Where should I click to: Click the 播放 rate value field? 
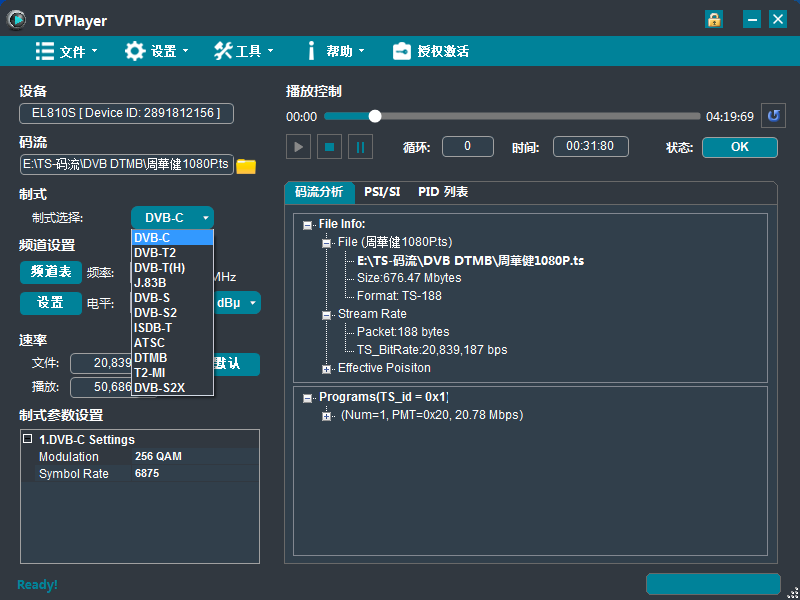(101, 387)
